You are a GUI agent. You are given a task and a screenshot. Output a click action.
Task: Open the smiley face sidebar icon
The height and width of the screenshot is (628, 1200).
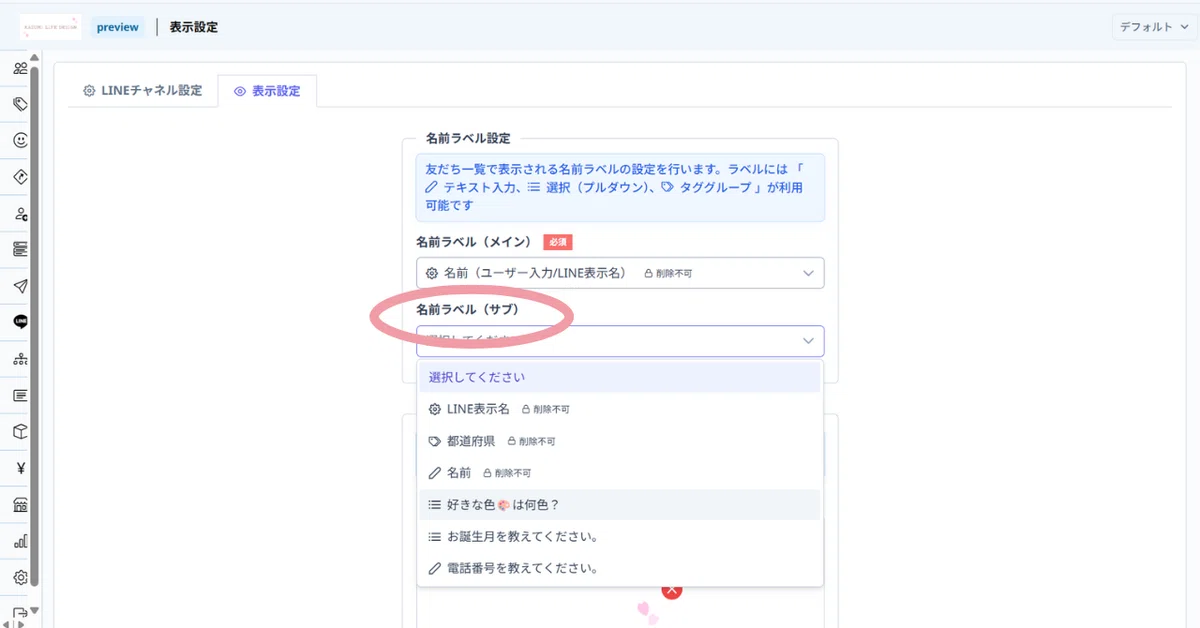20,141
